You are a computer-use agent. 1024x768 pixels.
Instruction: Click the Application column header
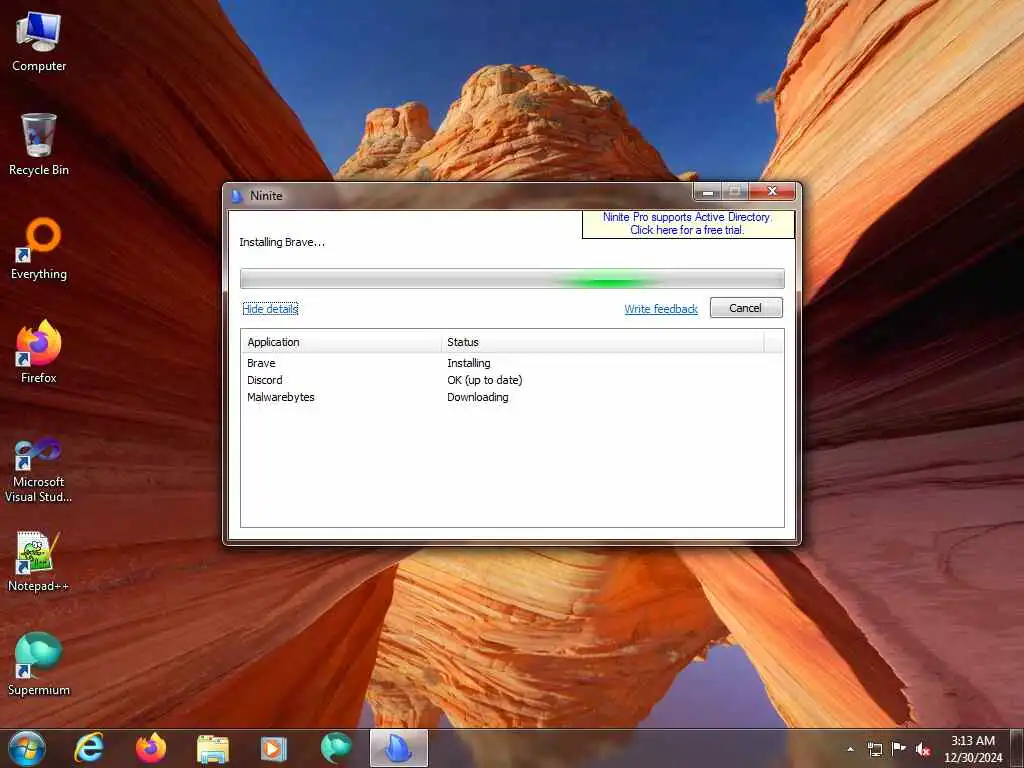tap(341, 342)
